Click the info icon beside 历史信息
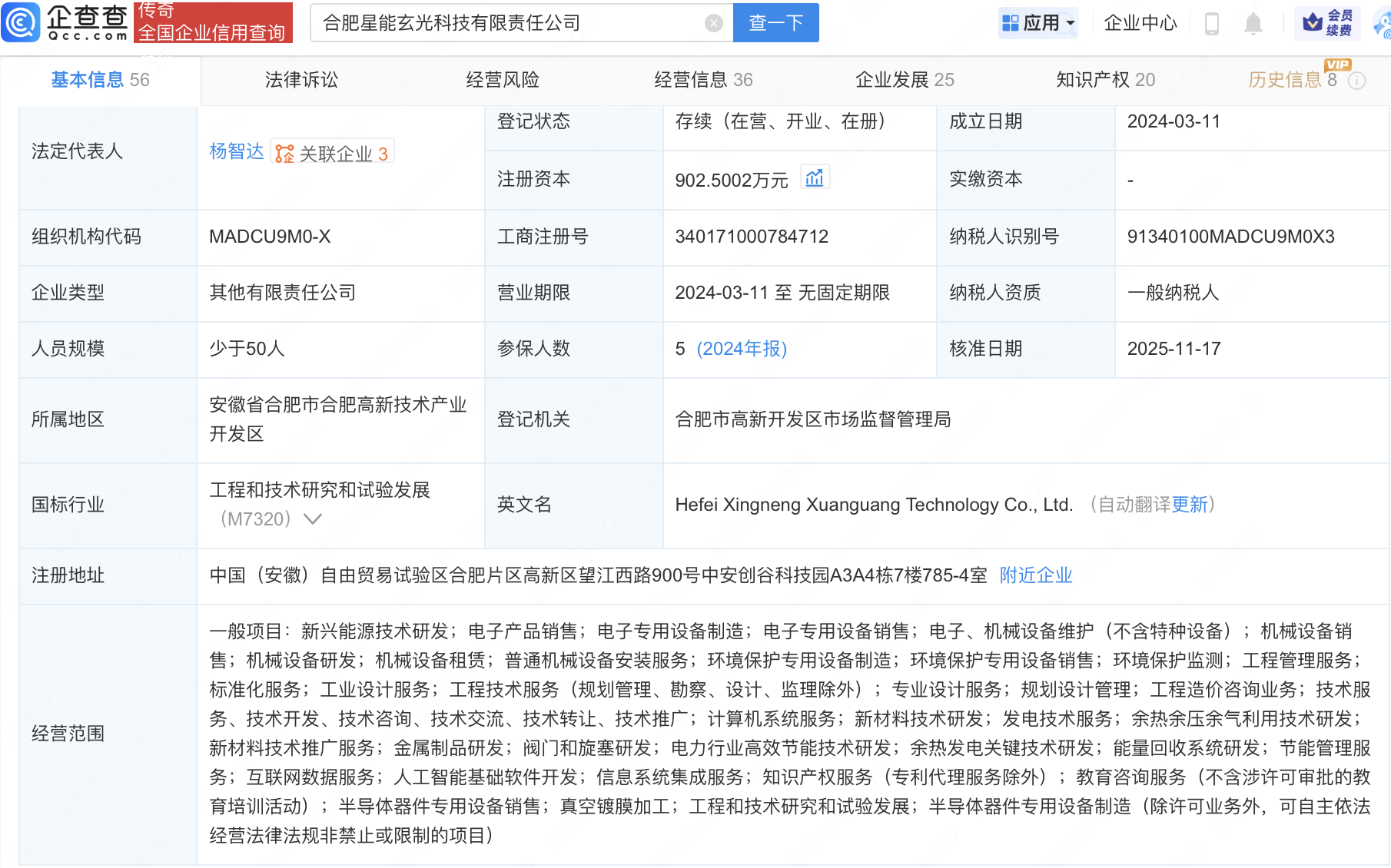1391x868 pixels. tap(1357, 81)
